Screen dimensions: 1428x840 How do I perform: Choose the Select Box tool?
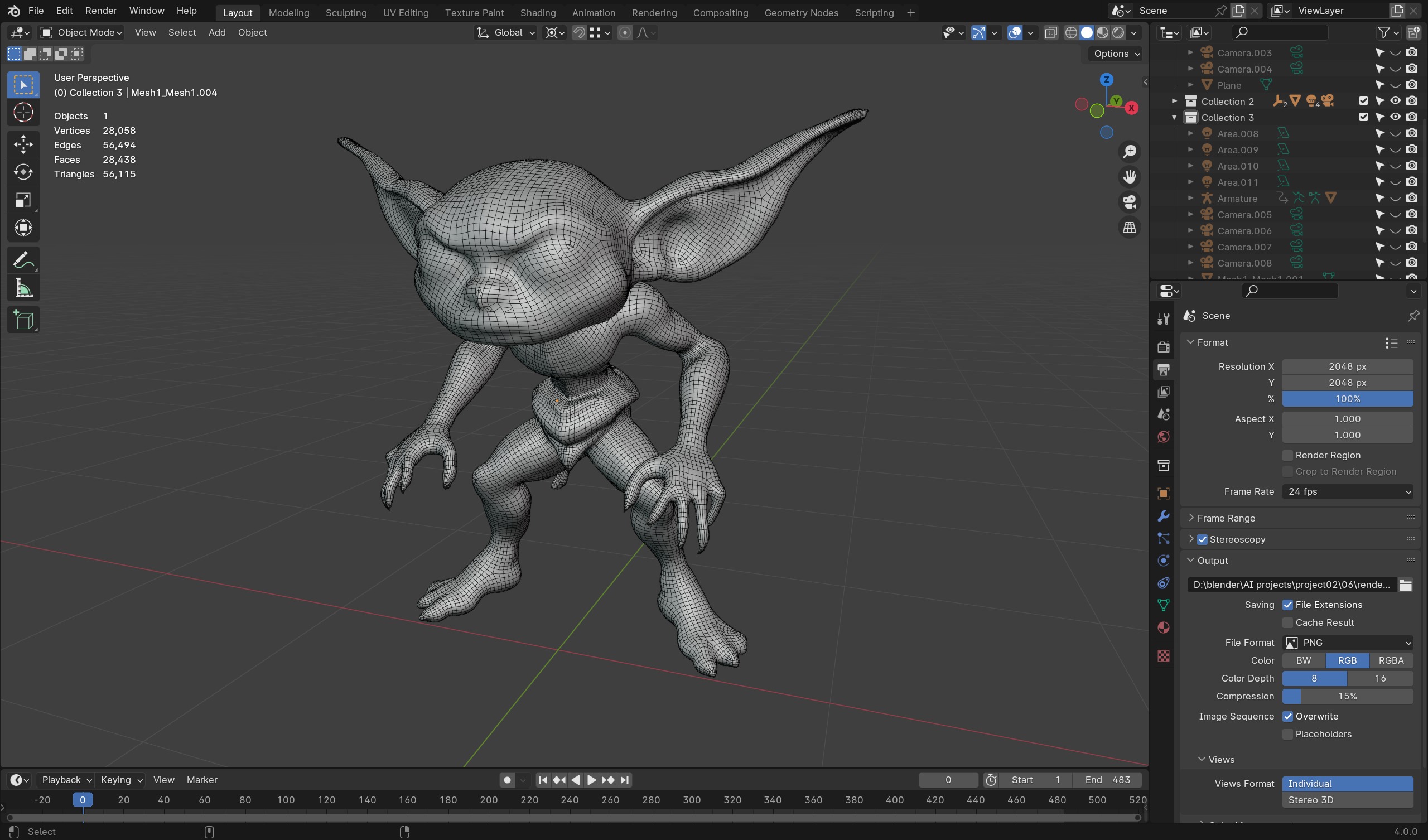[23, 85]
